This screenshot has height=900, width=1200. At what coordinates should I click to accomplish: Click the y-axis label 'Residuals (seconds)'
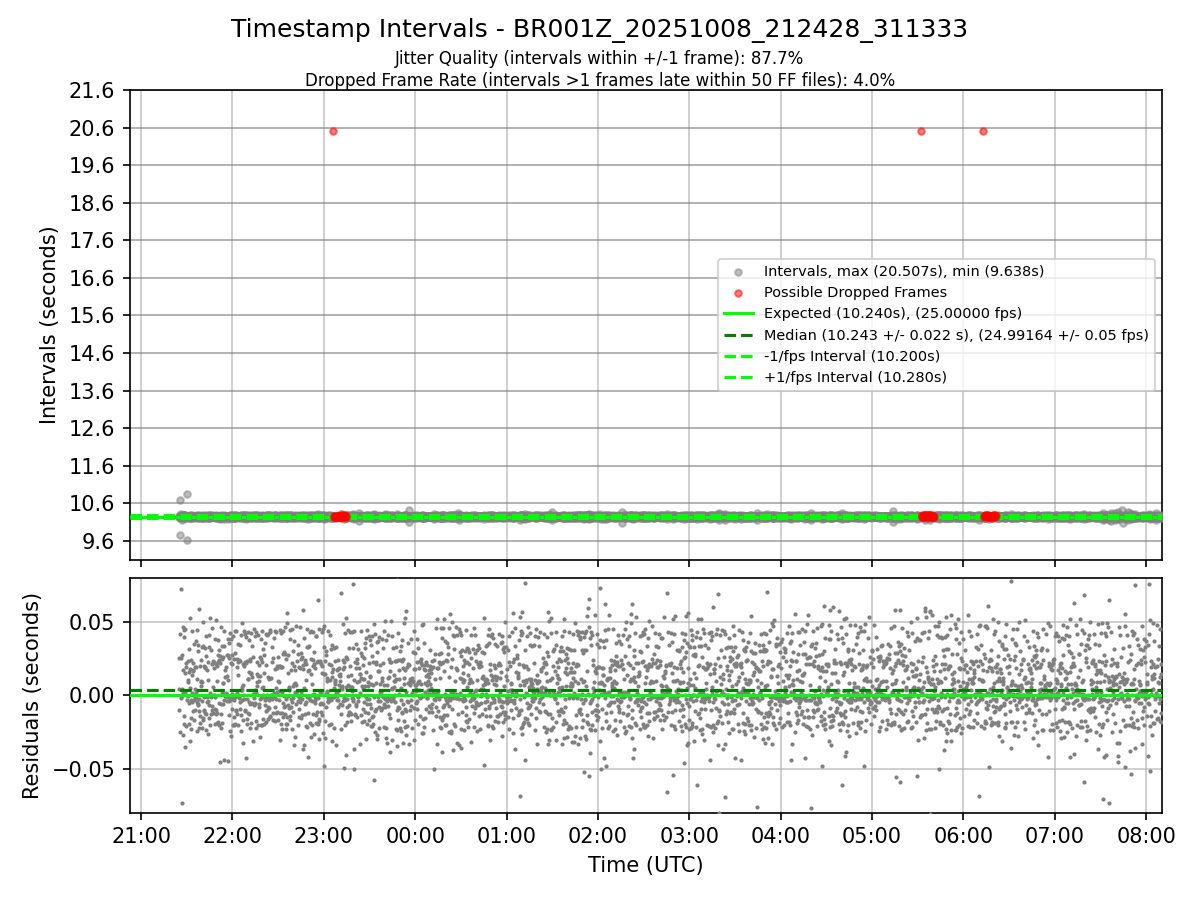click(x=32, y=696)
